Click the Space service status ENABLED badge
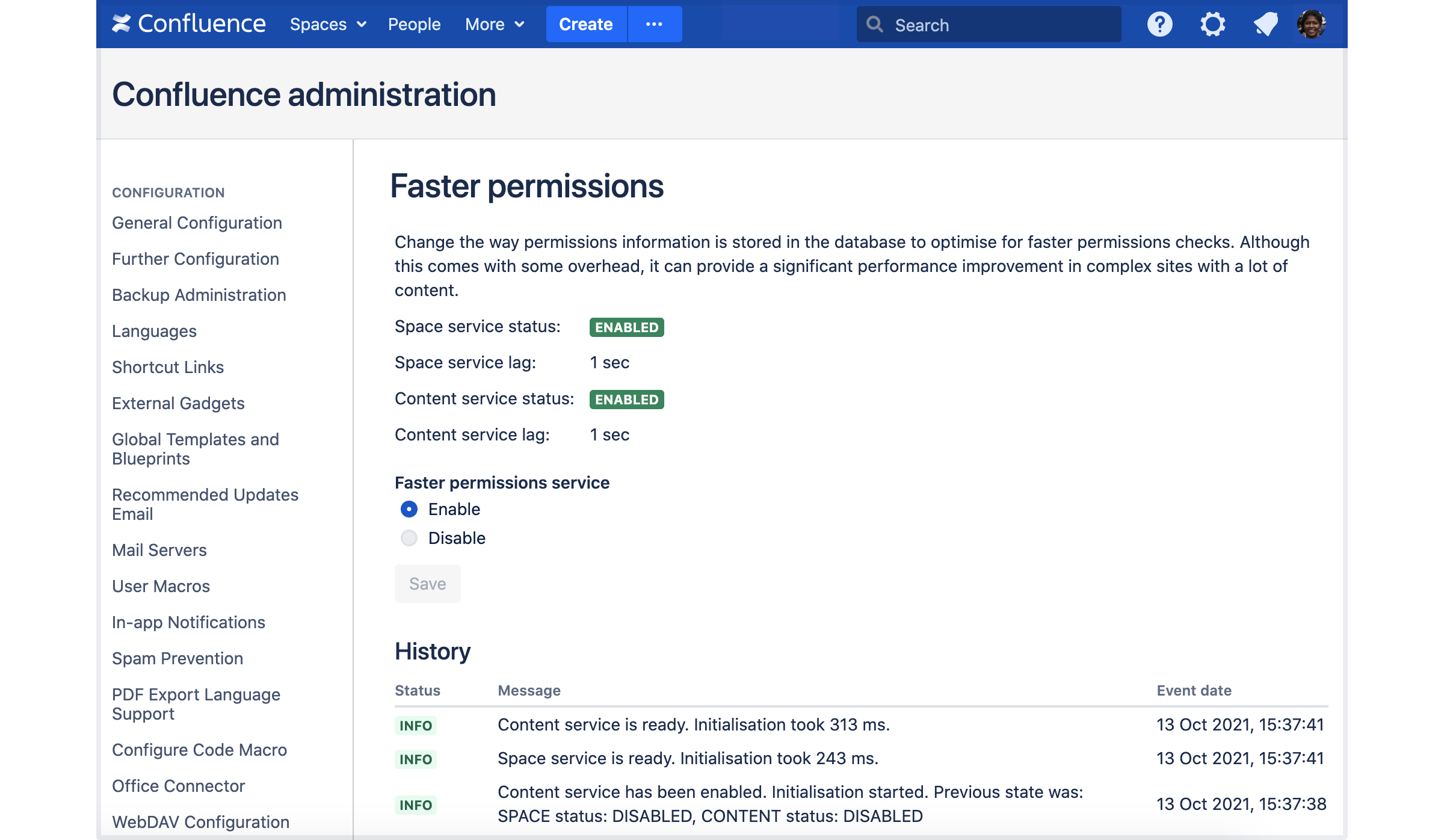 pos(626,327)
